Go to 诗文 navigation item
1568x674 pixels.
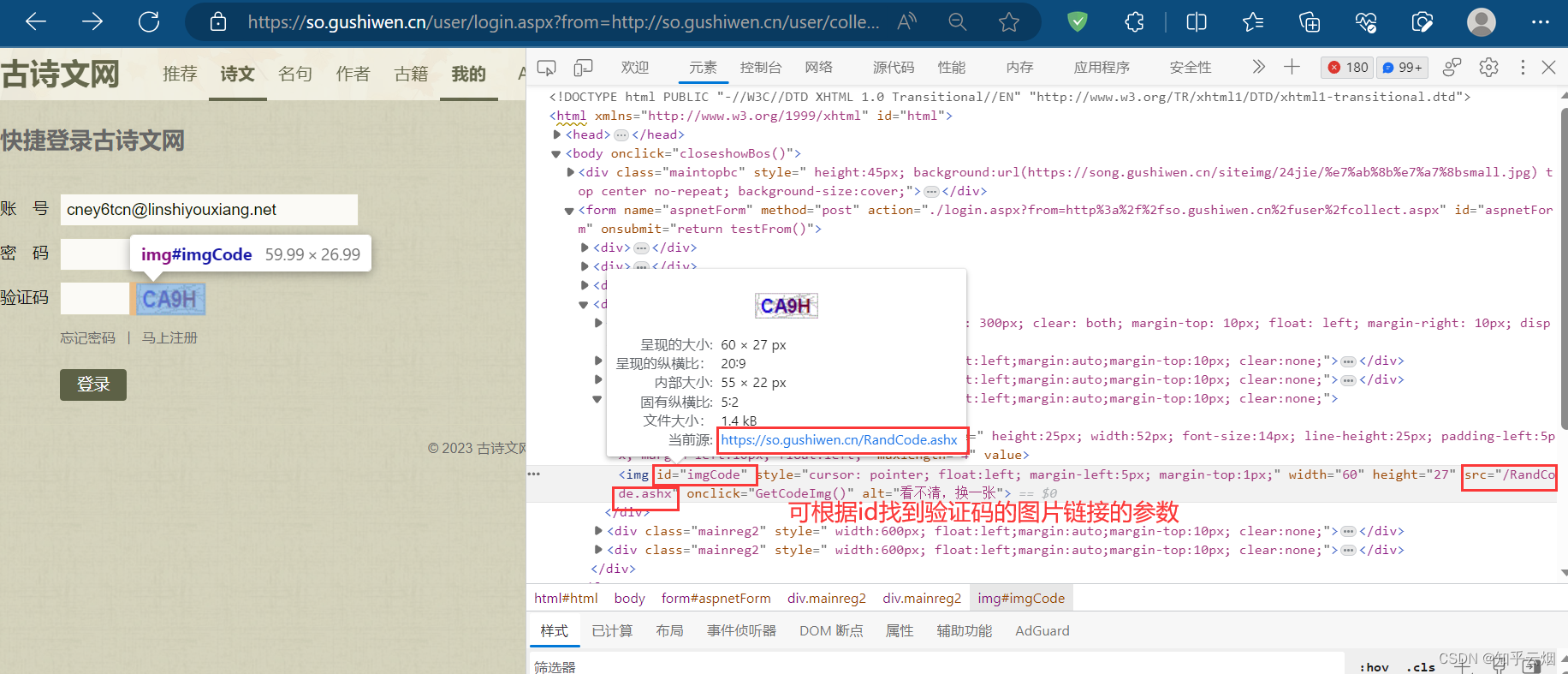(237, 75)
